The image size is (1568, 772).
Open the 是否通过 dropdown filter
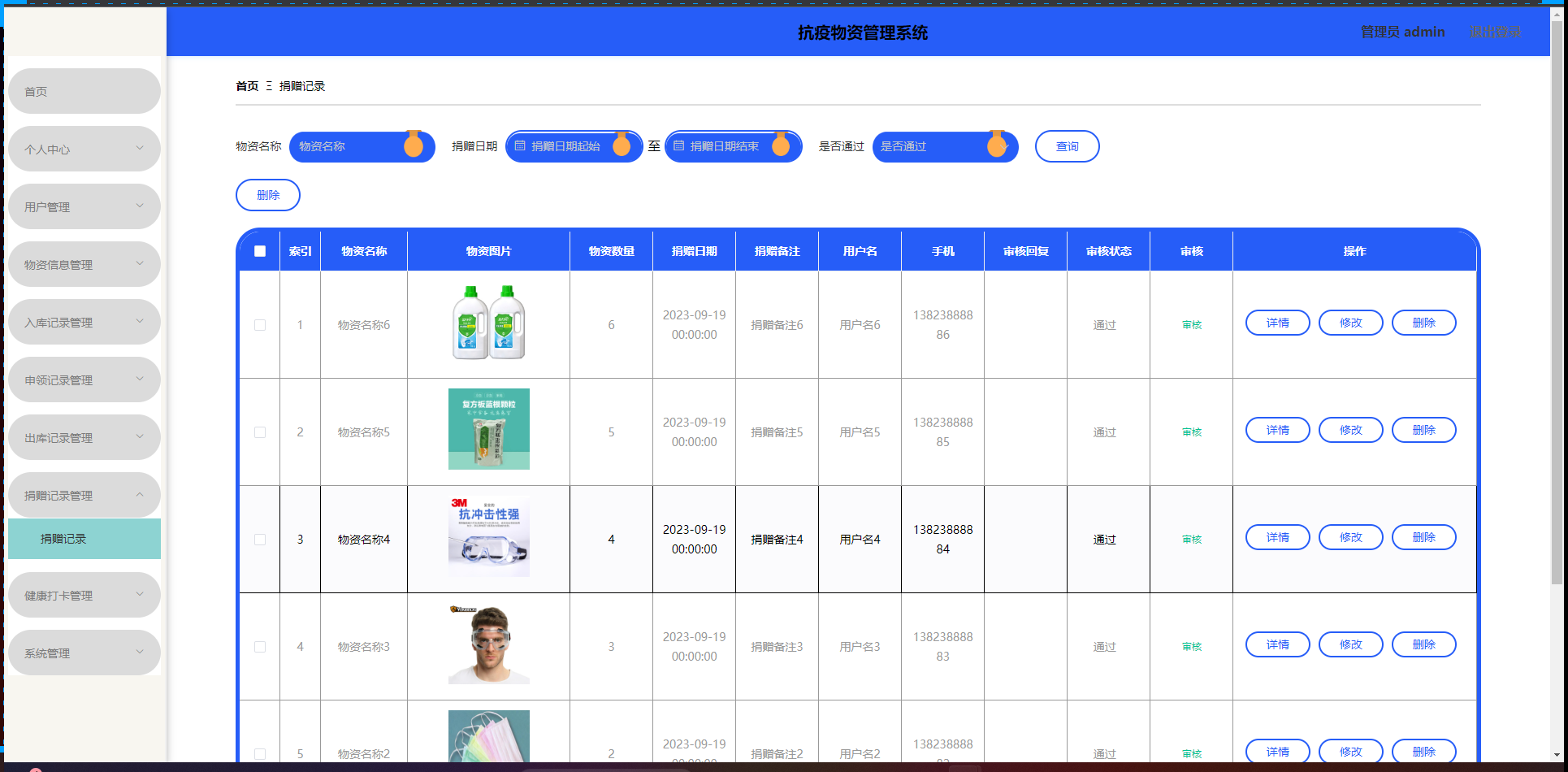pos(944,146)
